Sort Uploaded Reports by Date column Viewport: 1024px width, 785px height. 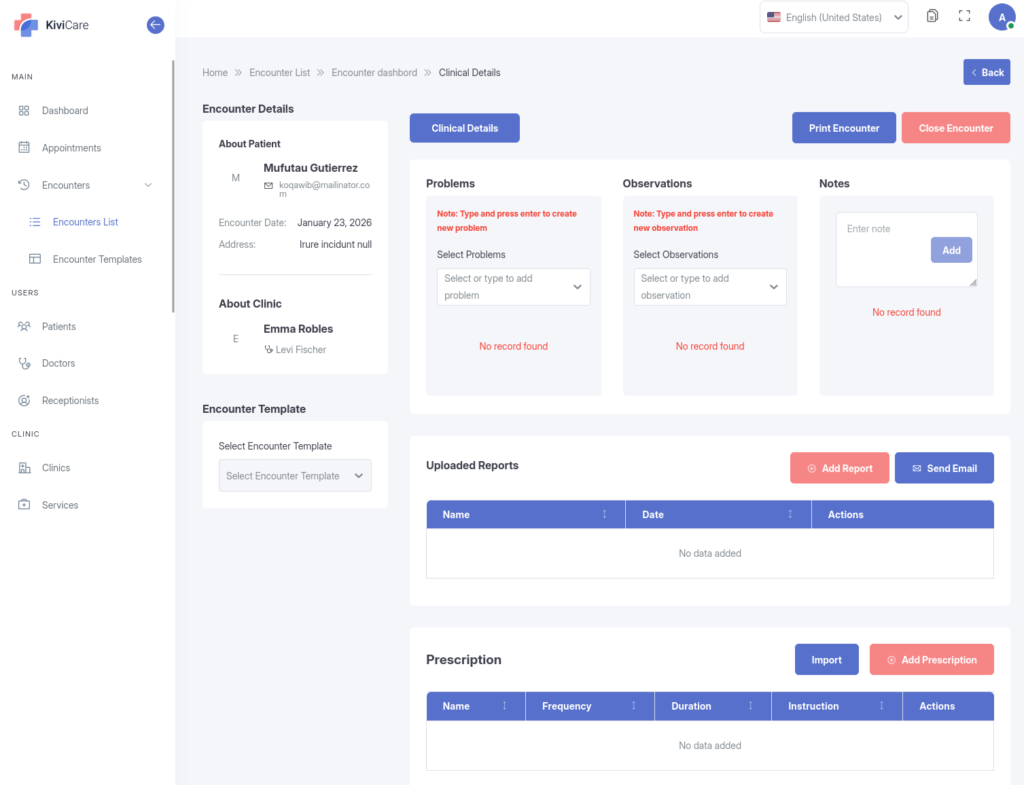coord(790,515)
